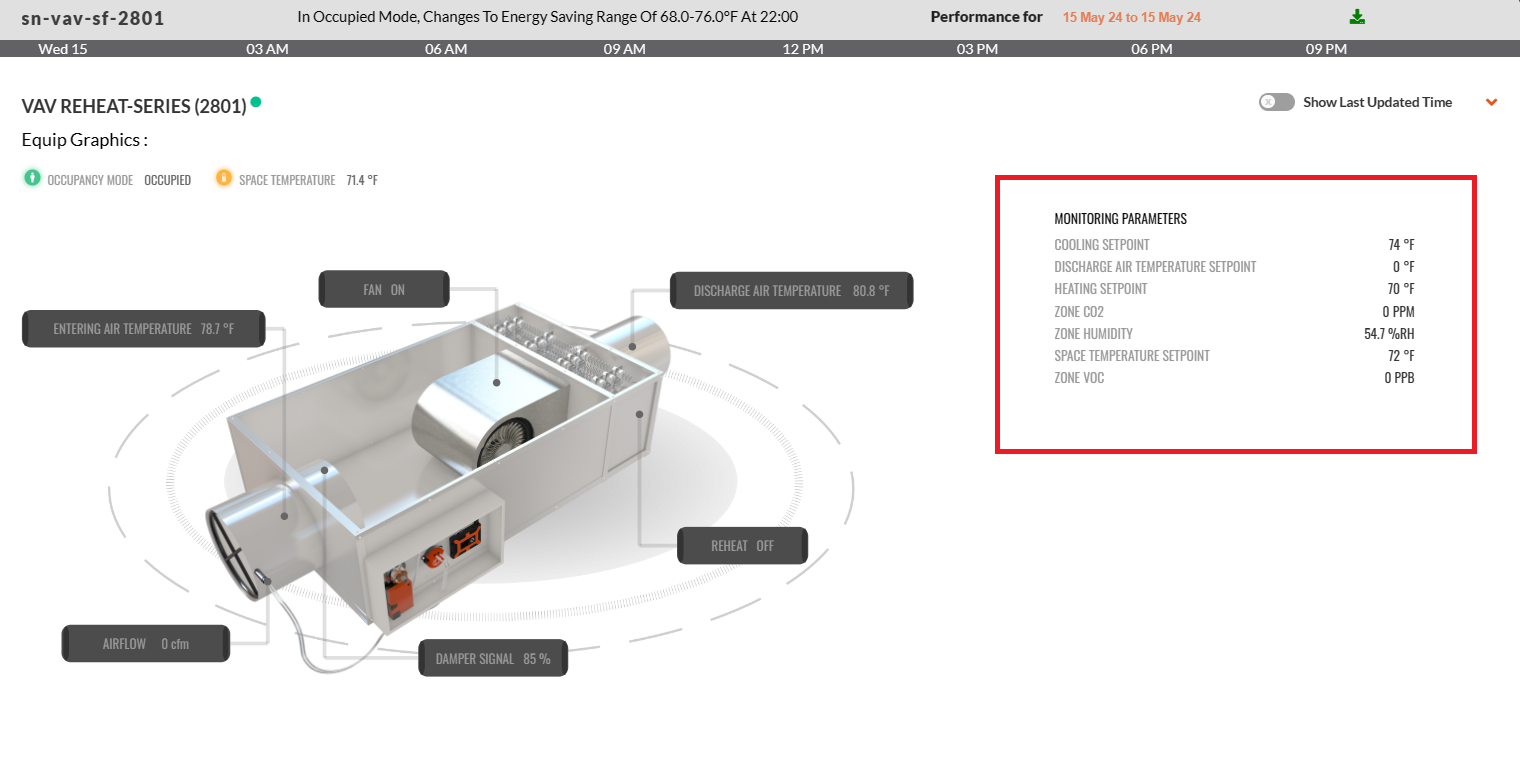The image size is (1520, 758).
Task: Toggle Show Last Updated Time switch
Action: [1276, 102]
